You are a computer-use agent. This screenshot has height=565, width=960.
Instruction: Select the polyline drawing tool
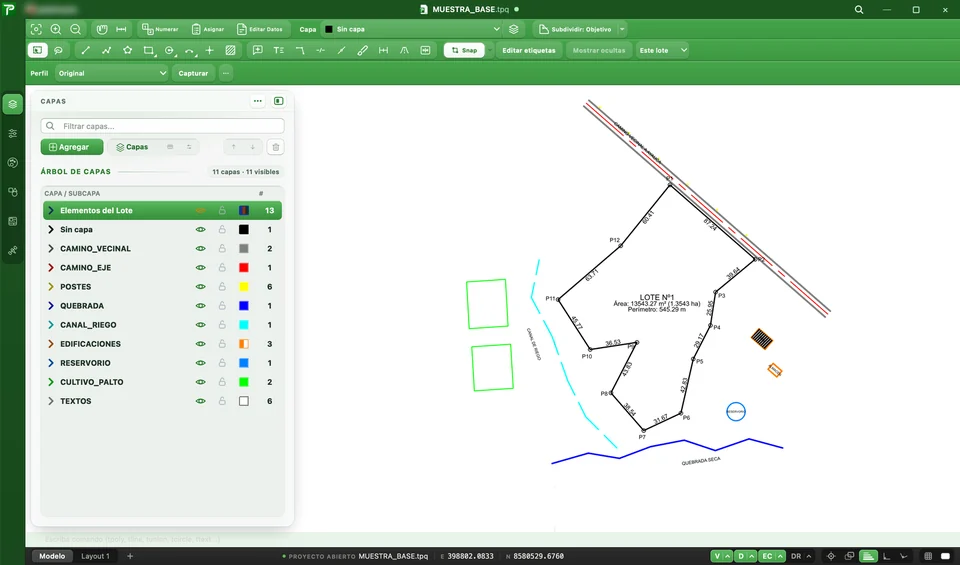click(x=107, y=50)
